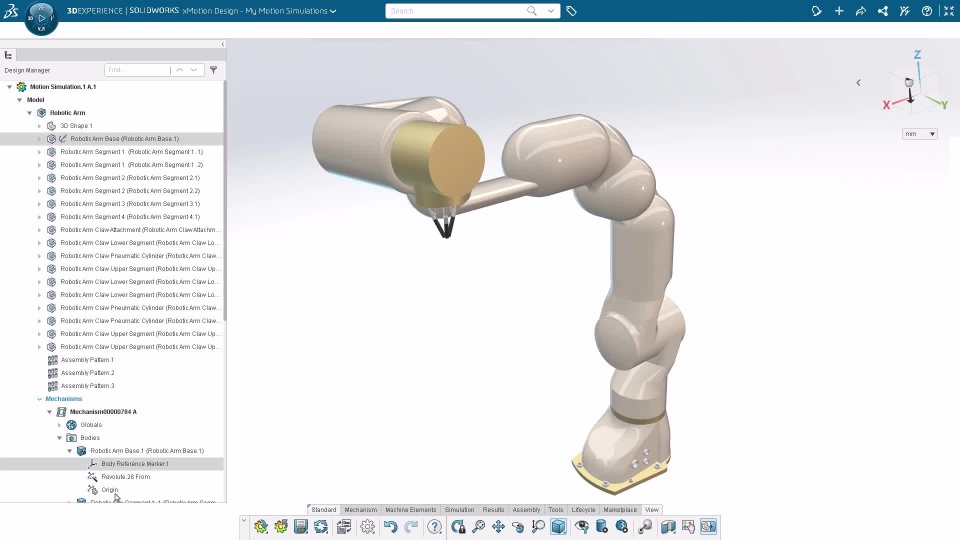Click the XYZ orientation triad
The width and height of the screenshot is (960, 540).
click(915, 82)
